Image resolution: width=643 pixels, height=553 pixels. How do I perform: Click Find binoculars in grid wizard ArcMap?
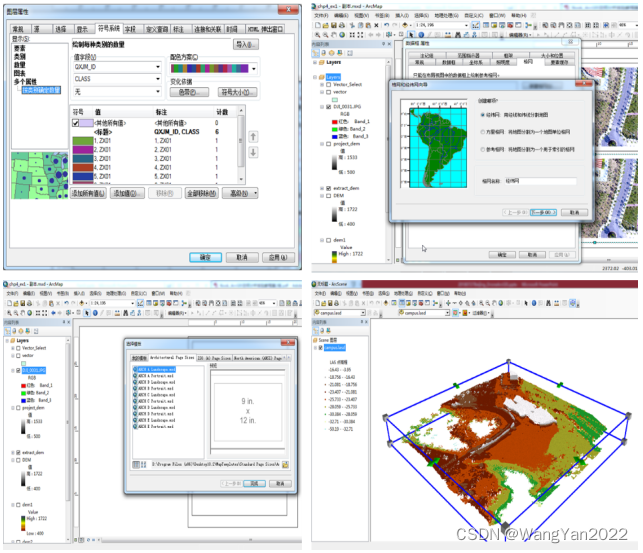click(x=458, y=35)
